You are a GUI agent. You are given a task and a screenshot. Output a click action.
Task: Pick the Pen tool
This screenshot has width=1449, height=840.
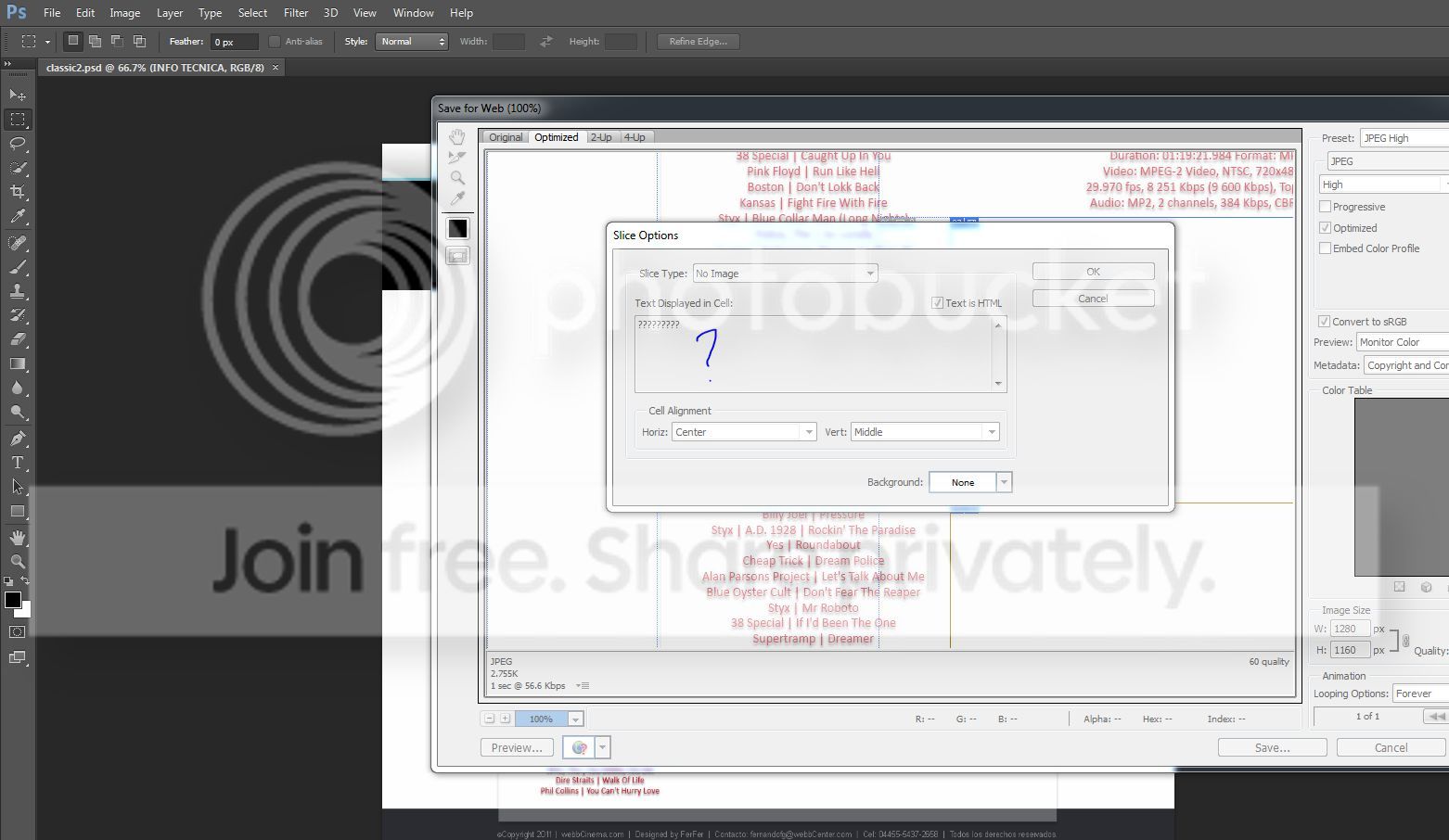click(x=18, y=438)
